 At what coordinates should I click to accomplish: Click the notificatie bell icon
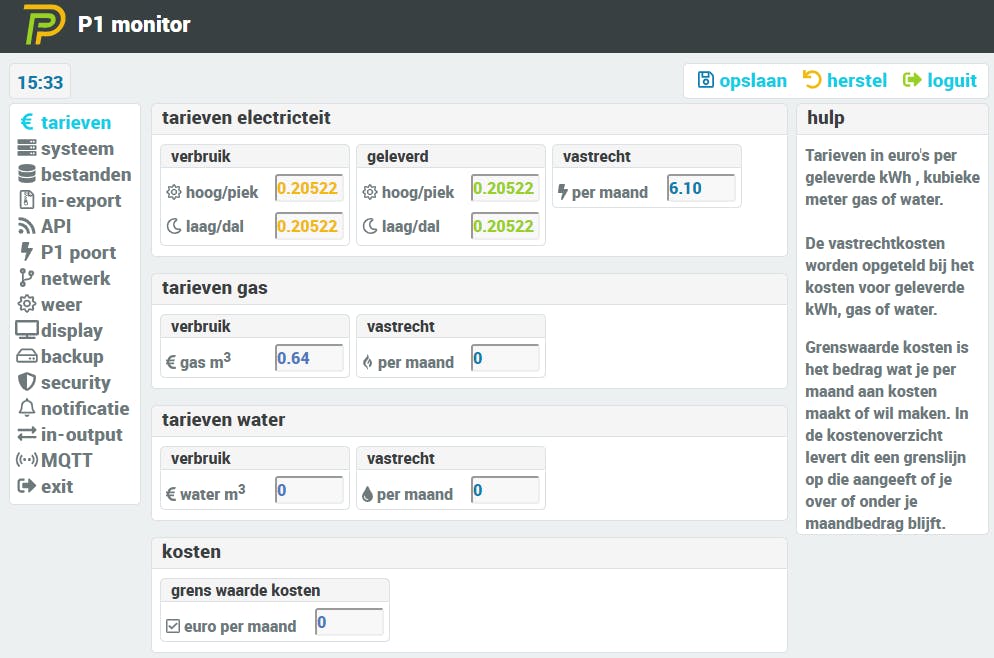click(x=27, y=409)
